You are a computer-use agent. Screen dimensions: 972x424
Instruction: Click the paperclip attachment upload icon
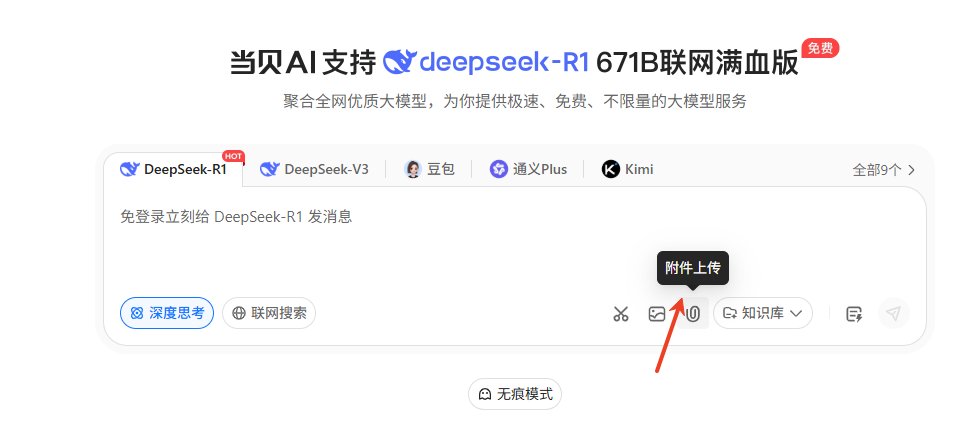pyautogui.click(x=693, y=314)
